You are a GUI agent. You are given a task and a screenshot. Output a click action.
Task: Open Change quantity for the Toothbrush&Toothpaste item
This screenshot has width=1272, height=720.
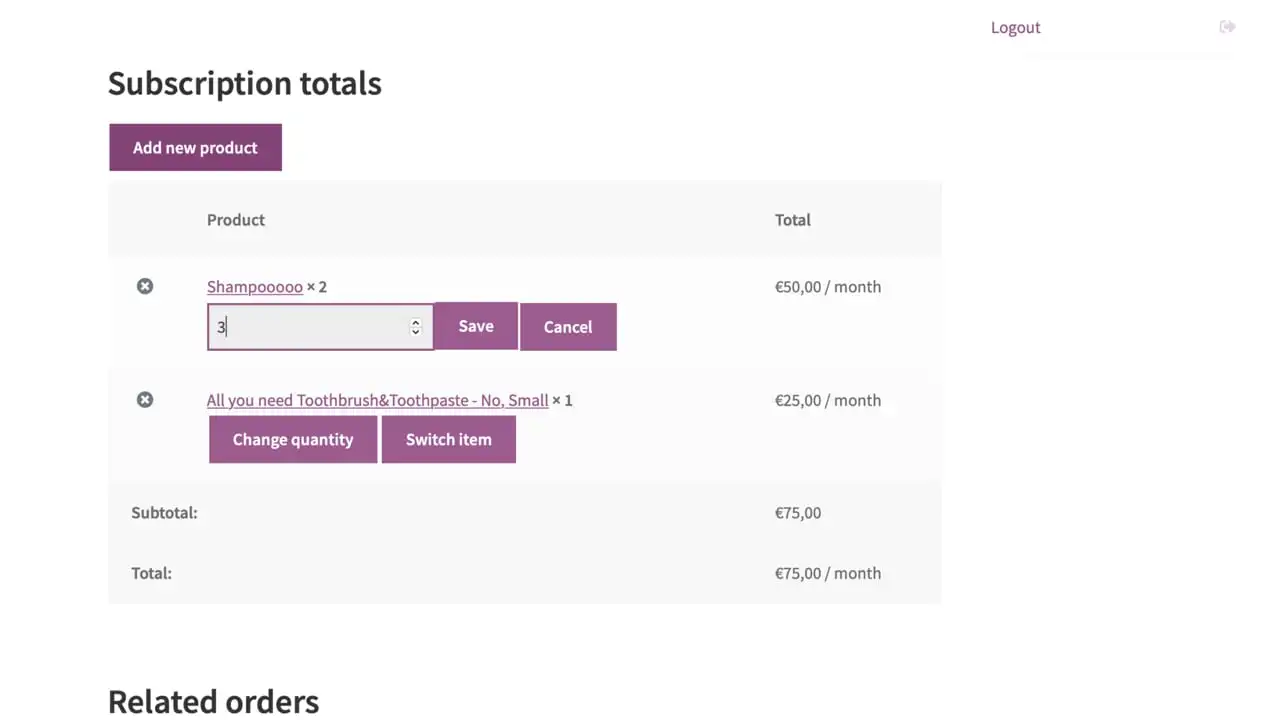click(293, 440)
